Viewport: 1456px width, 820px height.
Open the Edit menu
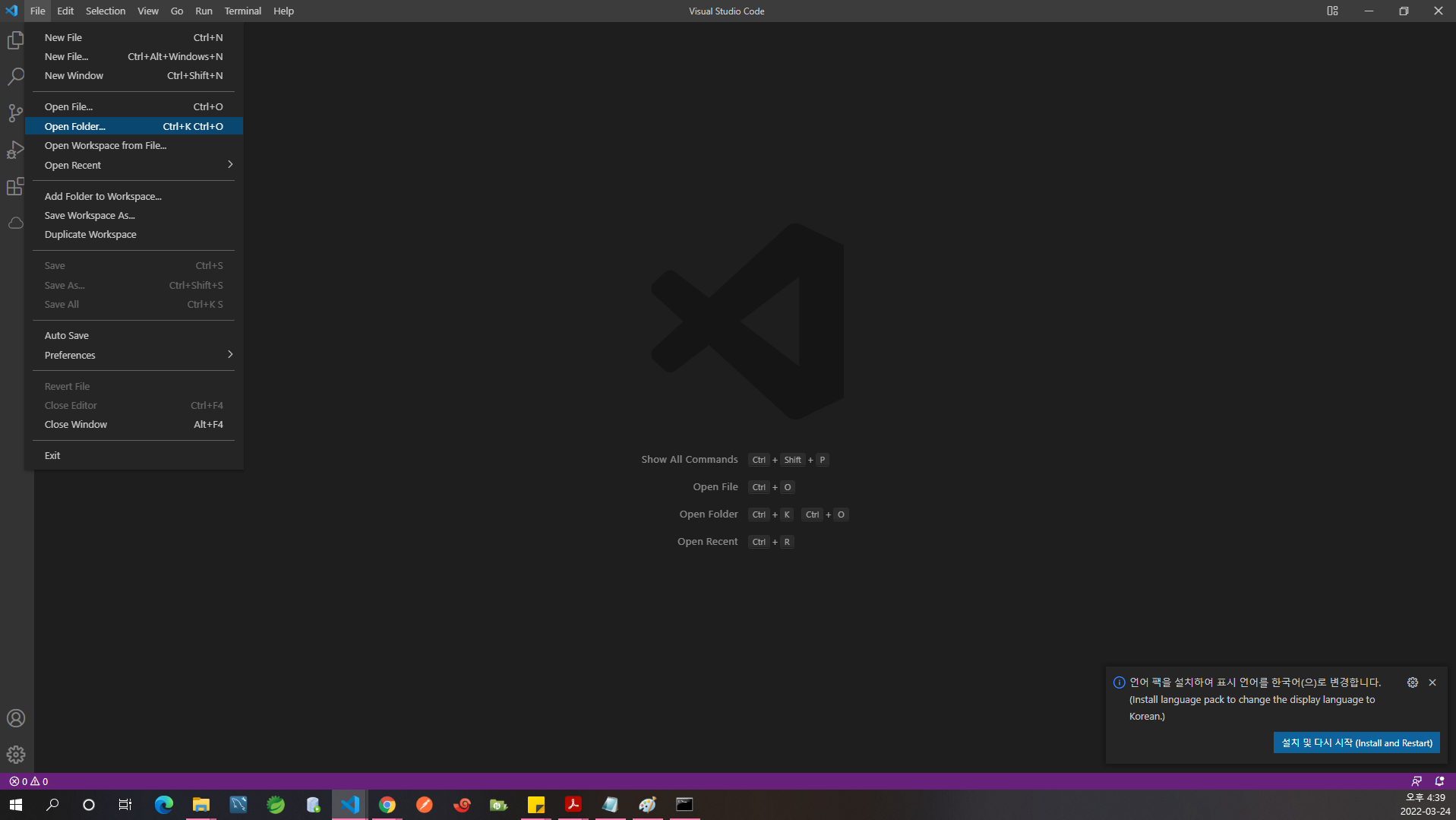(65, 11)
